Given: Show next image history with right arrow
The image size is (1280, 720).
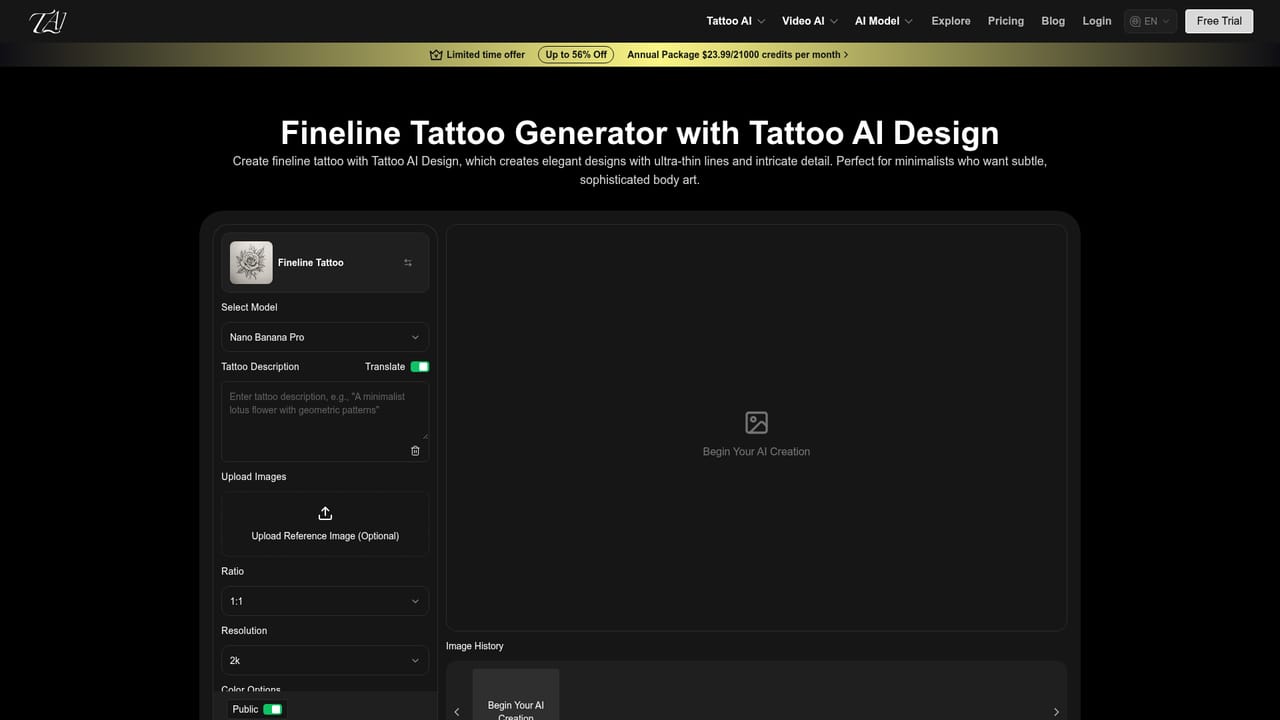Looking at the screenshot, I should (x=1056, y=712).
